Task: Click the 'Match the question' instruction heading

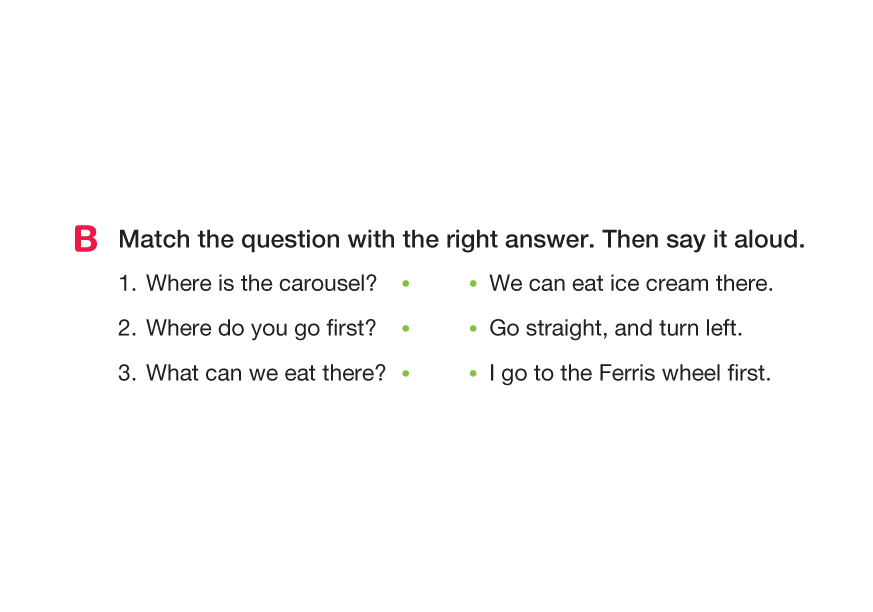Action: pyautogui.click(x=460, y=240)
